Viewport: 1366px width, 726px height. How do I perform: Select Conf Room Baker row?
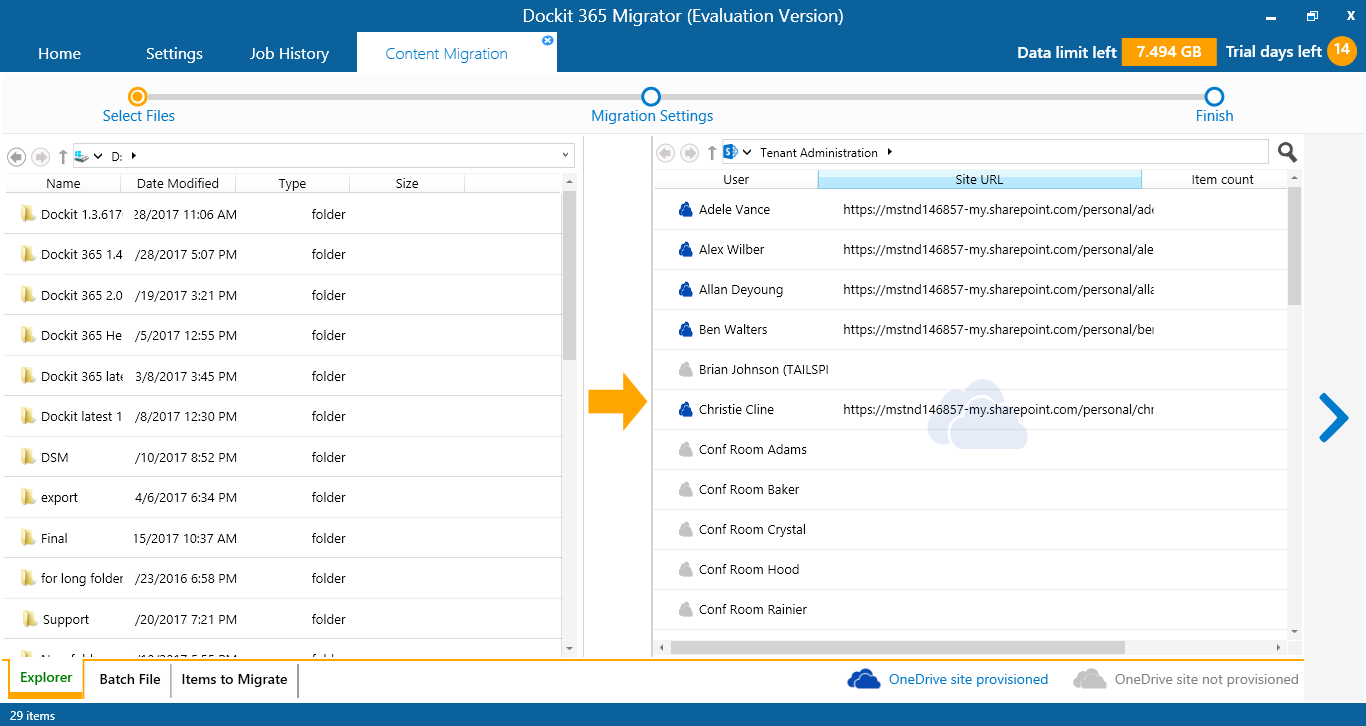point(970,489)
